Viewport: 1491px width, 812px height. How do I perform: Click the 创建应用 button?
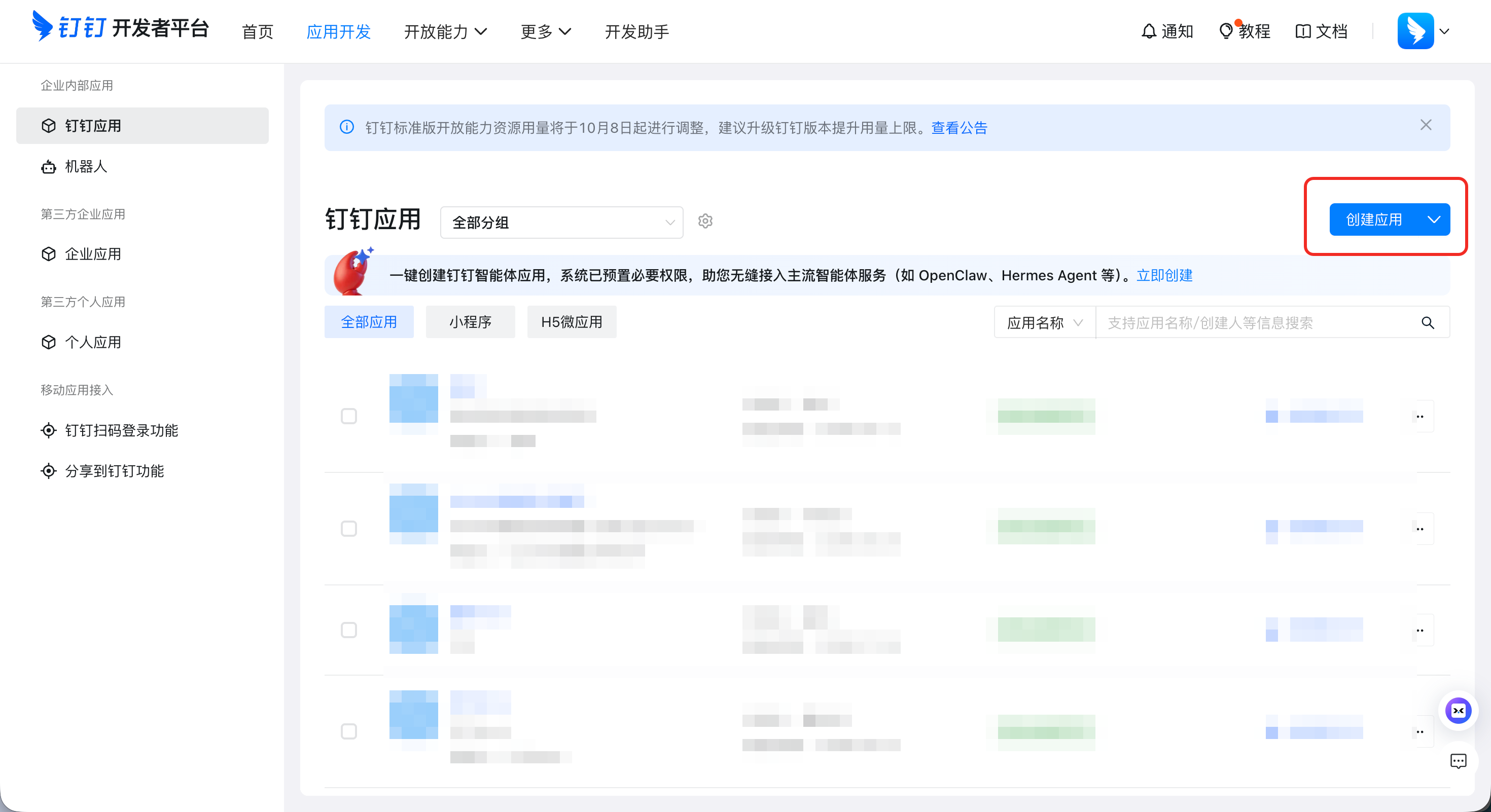1374,219
